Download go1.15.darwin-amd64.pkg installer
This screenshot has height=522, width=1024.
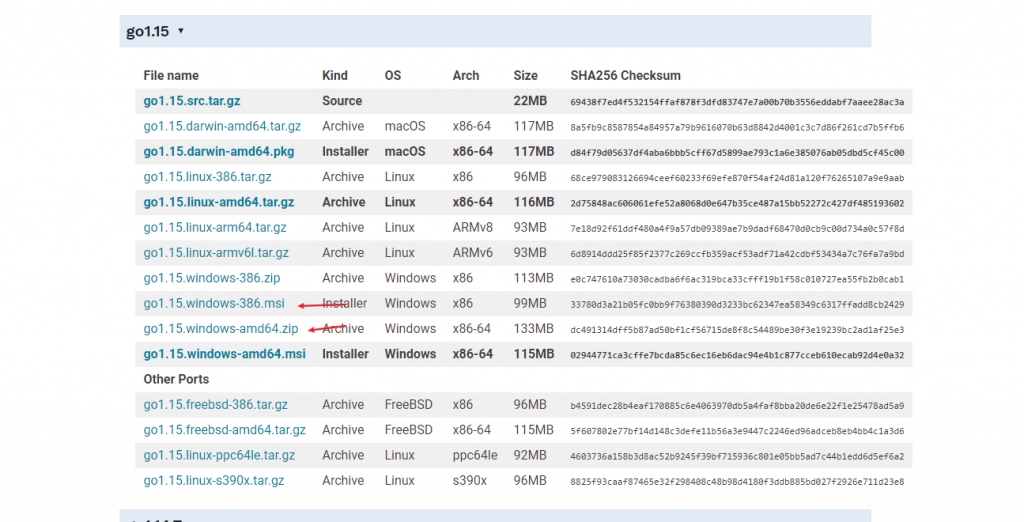coord(219,152)
